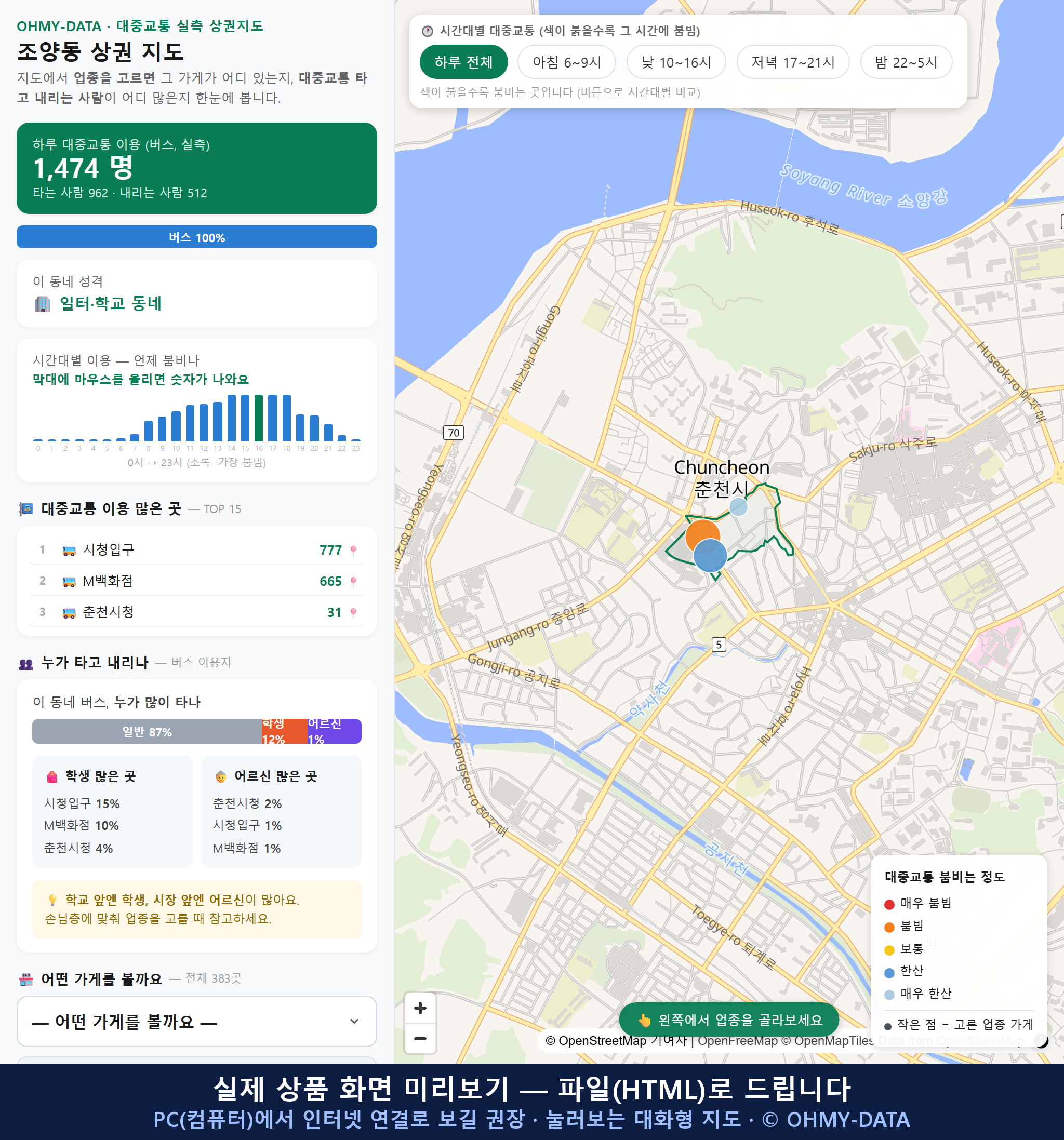The width and height of the screenshot is (1064, 1140).
Task: Click the student icon in 학생 많은 곳
Action: (52, 776)
